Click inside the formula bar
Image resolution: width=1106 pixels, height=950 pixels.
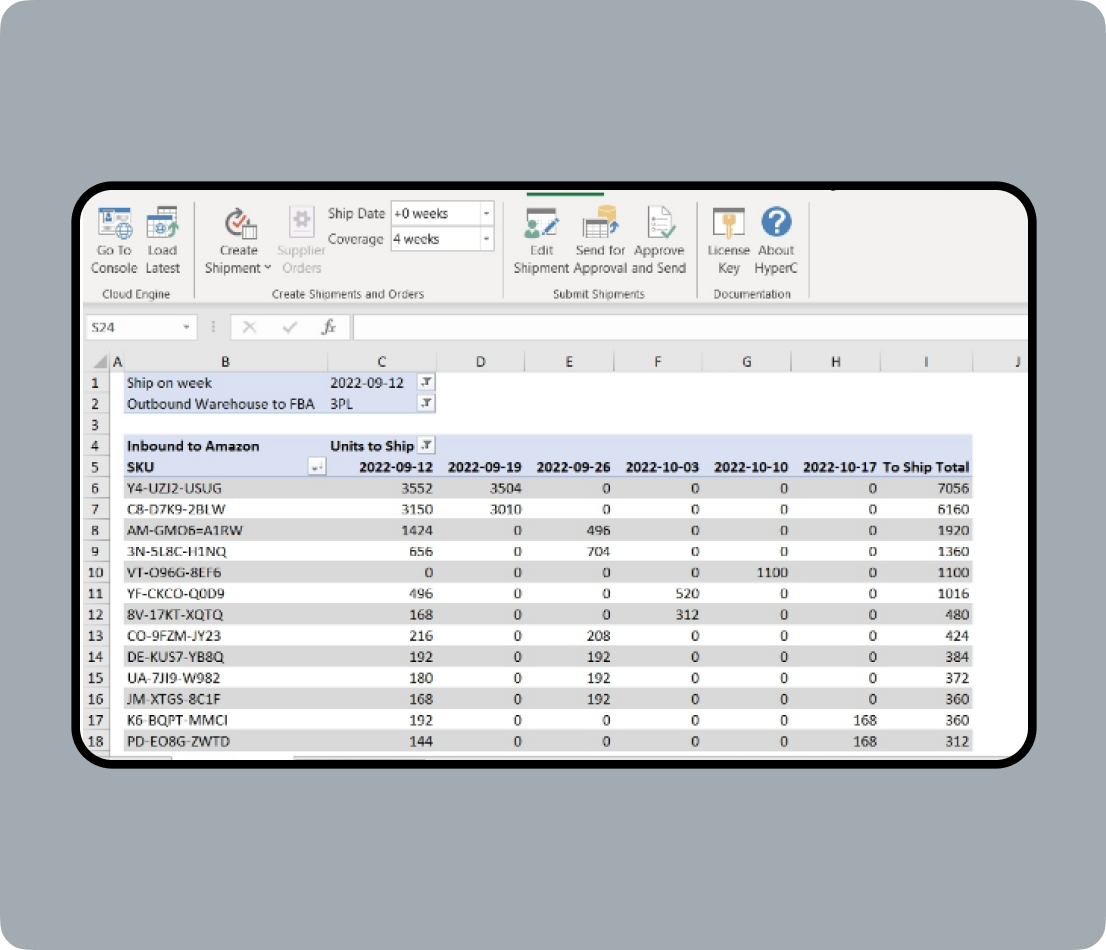[x=680, y=328]
